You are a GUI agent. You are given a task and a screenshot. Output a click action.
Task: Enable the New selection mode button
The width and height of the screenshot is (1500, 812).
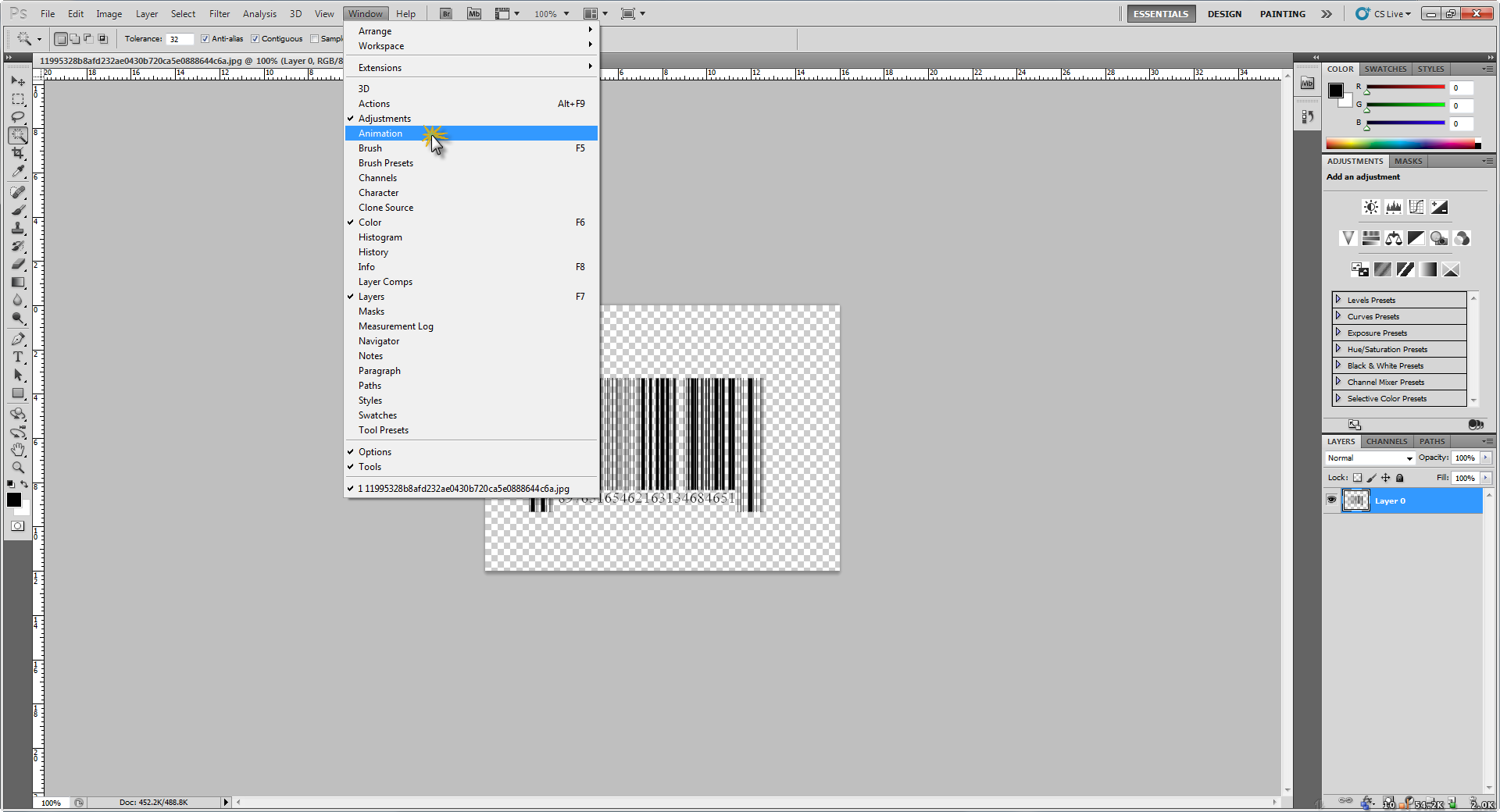(60, 39)
